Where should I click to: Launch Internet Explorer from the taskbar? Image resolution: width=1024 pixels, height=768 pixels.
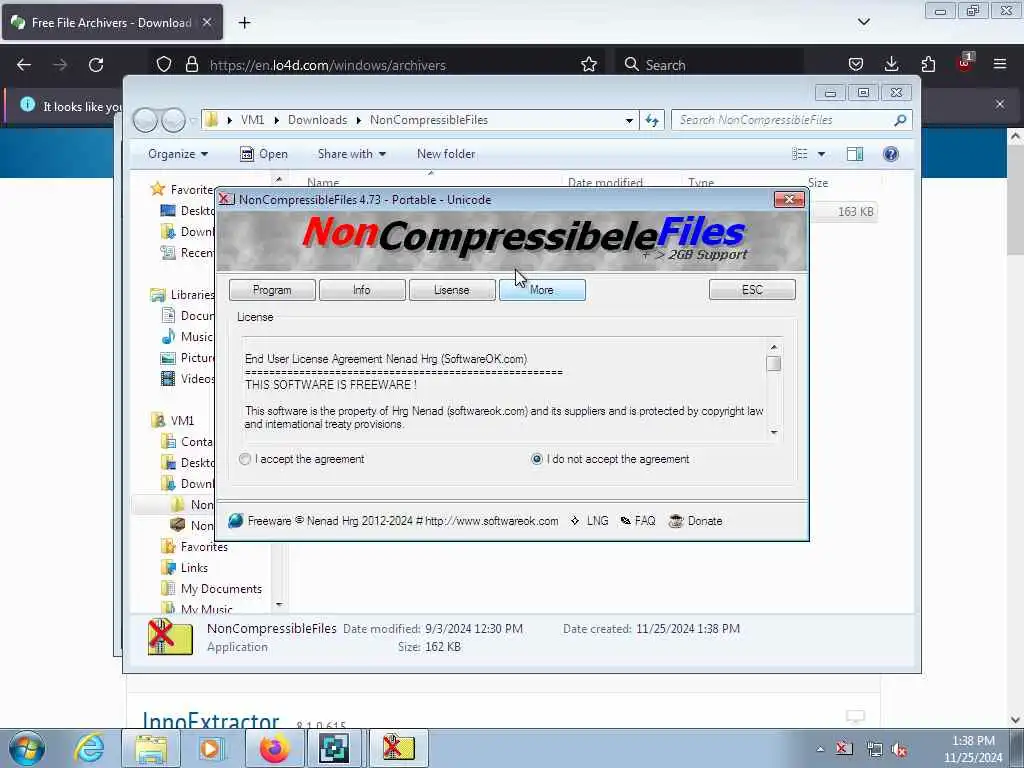89,748
